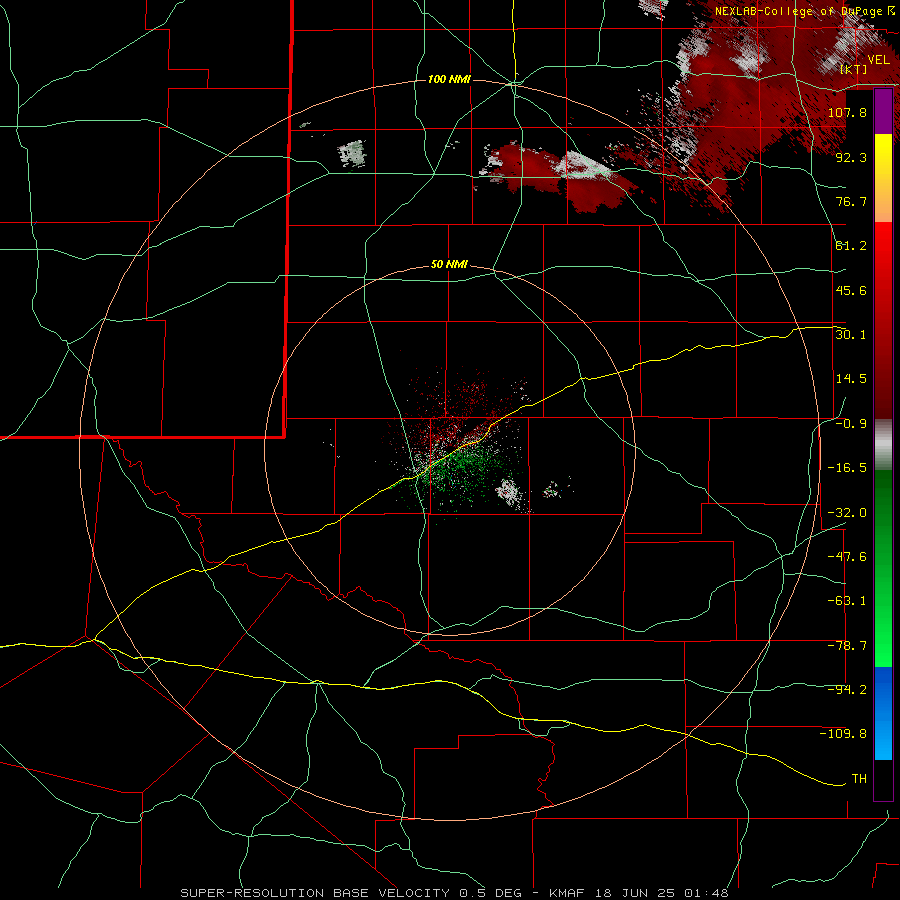Click the -78.7 velocity scale value
The image size is (900, 900).
pyautogui.click(x=847, y=646)
